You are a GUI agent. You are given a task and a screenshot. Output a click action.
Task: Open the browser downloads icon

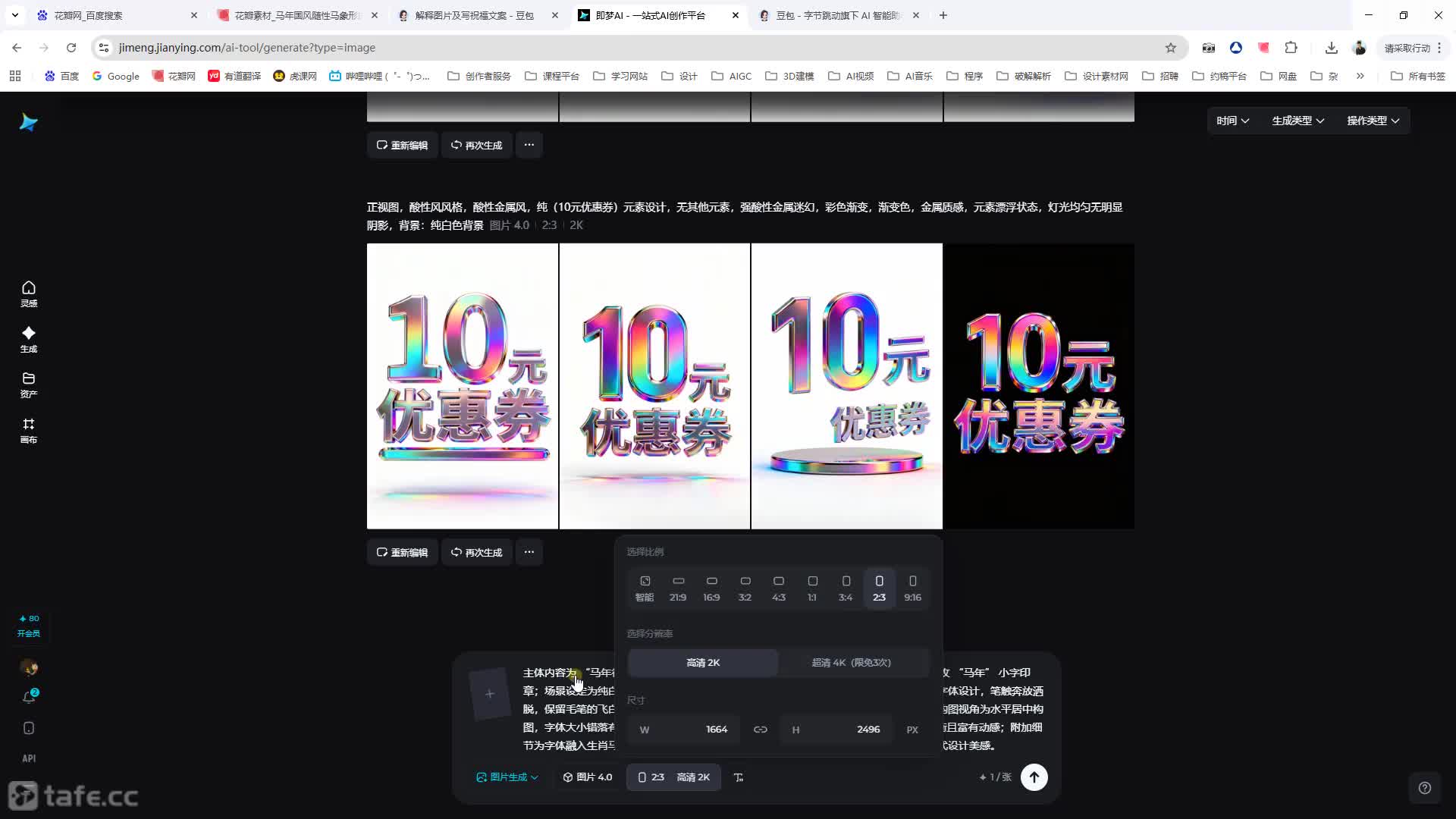(1331, 48)
